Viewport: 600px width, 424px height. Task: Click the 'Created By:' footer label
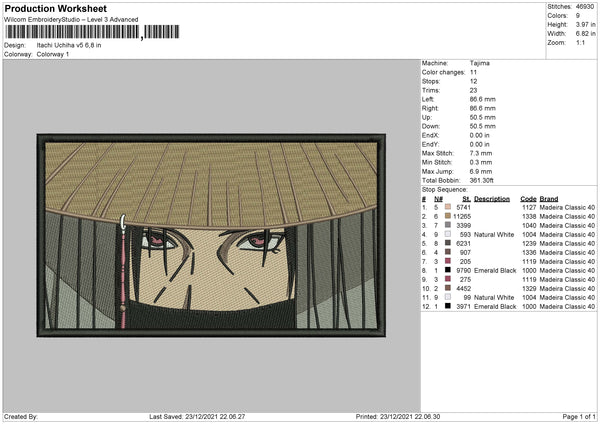click(x=21, y=416)
